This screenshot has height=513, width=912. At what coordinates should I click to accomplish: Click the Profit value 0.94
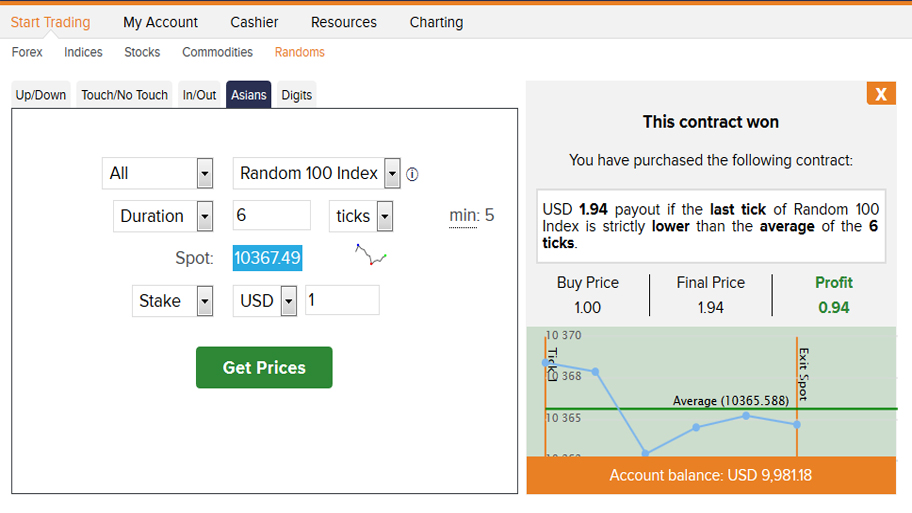[x=833, y=308]
